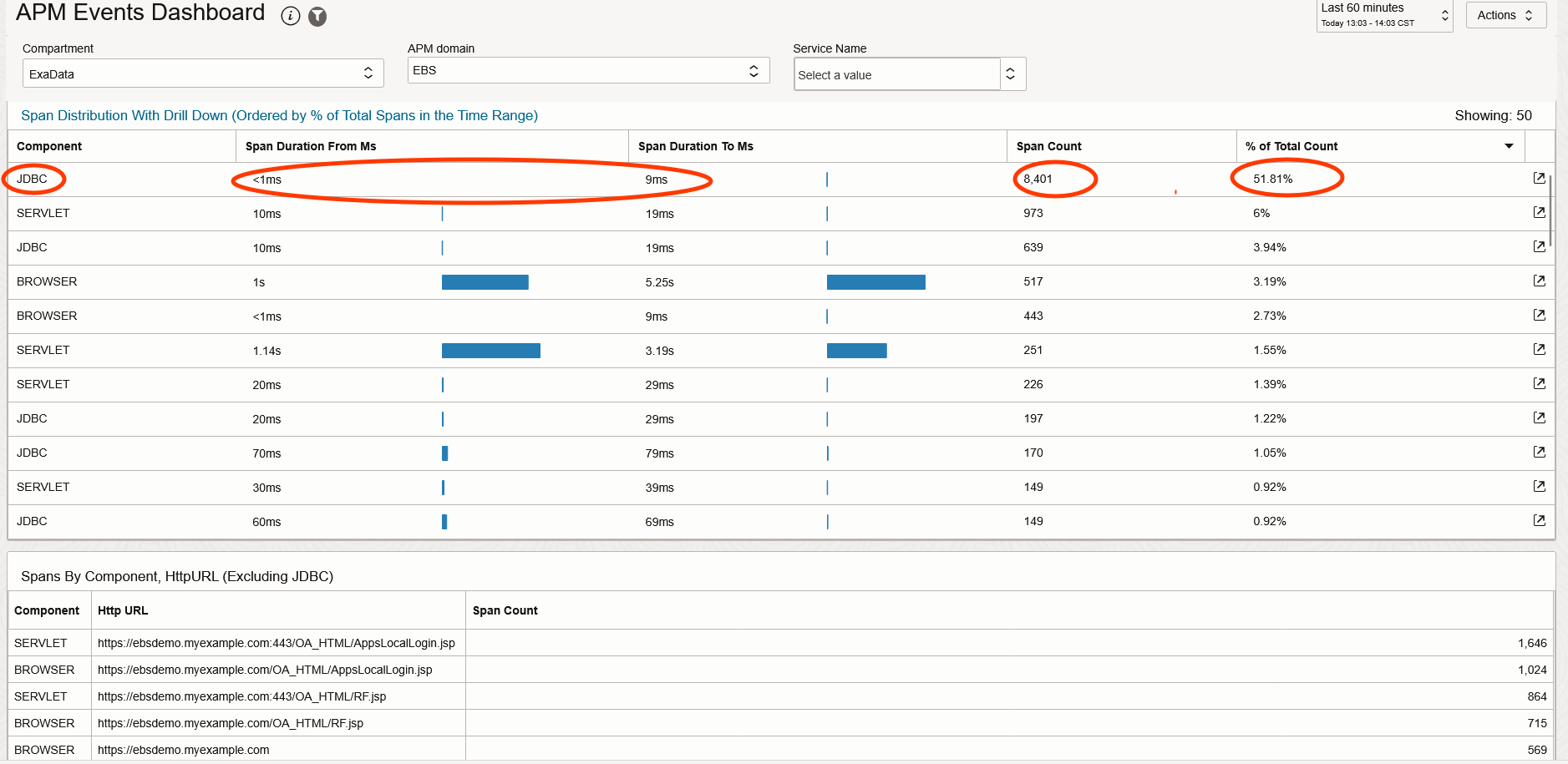Viewport: 1568px width, 764px height.
Task: Click the drill-down icon on the circled JDBC row
Action: 1539,178
